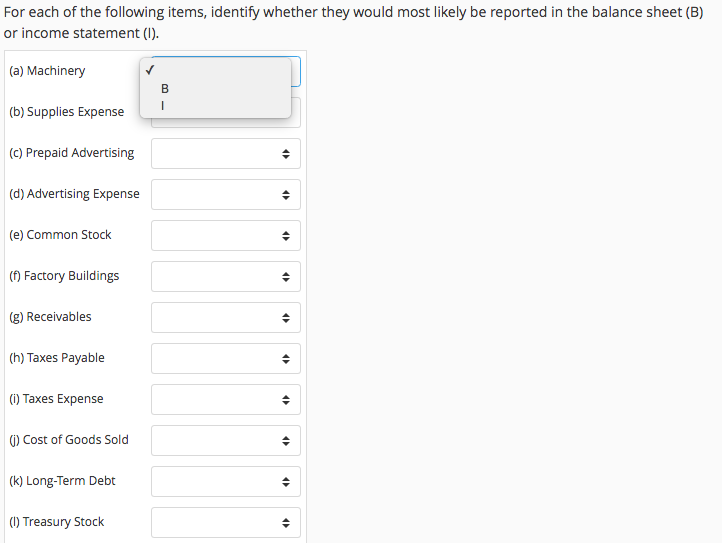
Task: Click the Machinery item label
Action: click(47, 71)
